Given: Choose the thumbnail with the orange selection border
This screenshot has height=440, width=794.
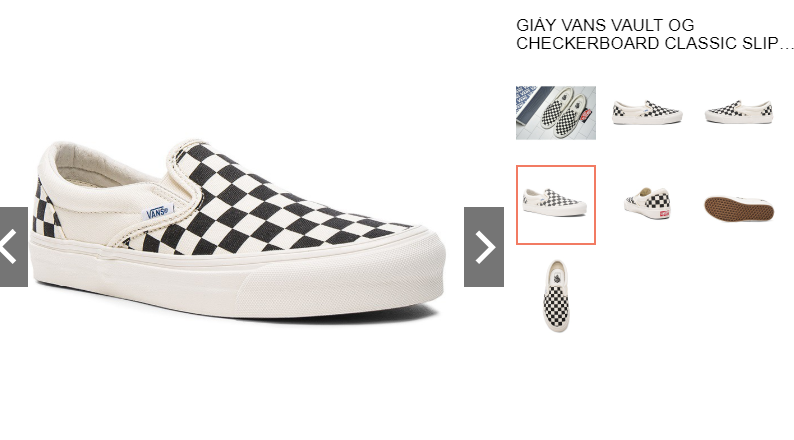Looking at the screenshot, I should point(555,205).
